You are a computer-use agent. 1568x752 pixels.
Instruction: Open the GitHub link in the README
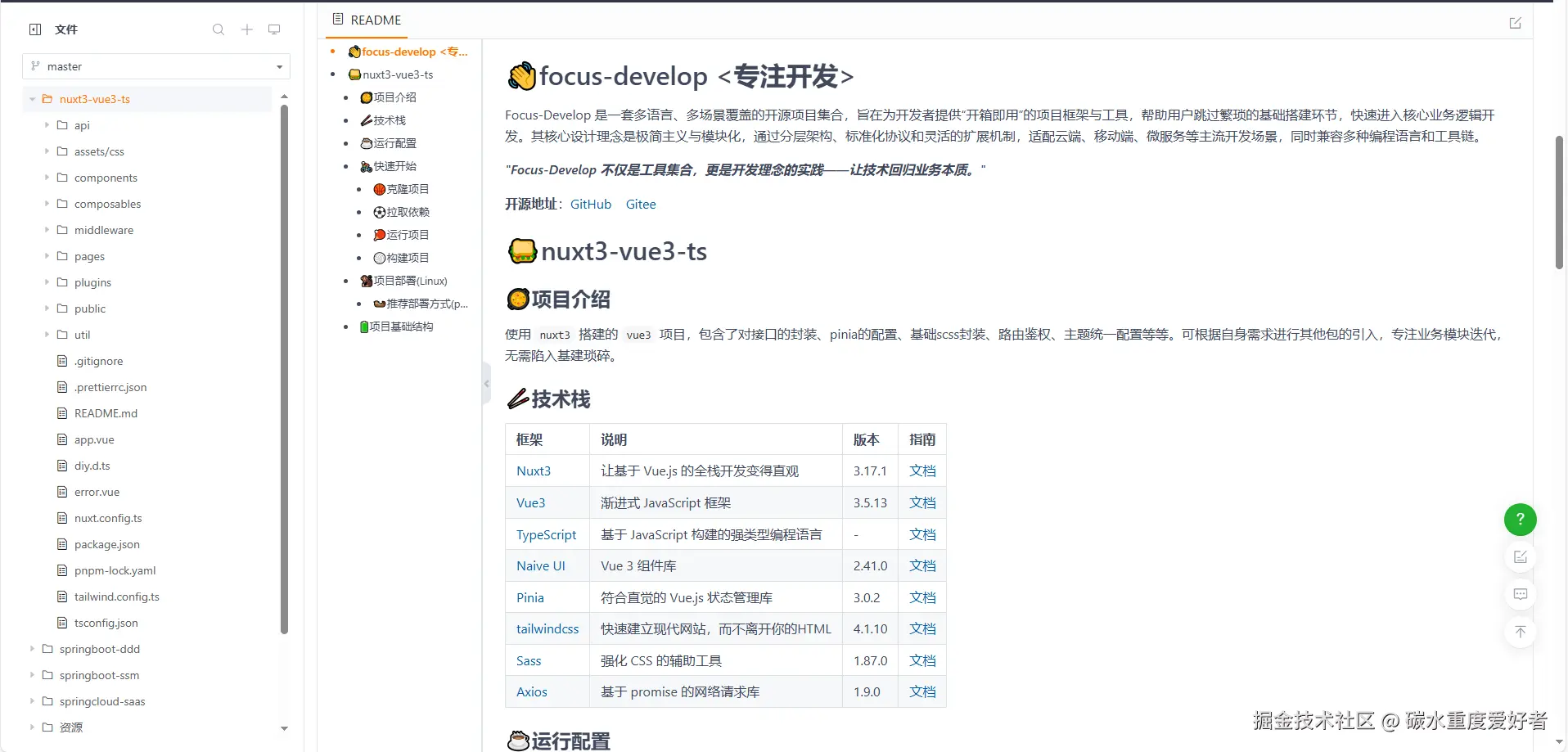[x=590, y=204]
